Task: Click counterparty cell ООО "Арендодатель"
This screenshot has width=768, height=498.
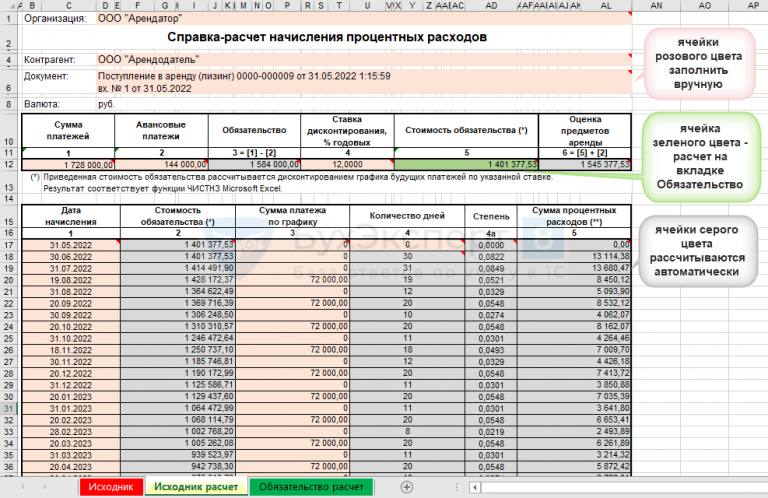Action: [x=364, y=60]
